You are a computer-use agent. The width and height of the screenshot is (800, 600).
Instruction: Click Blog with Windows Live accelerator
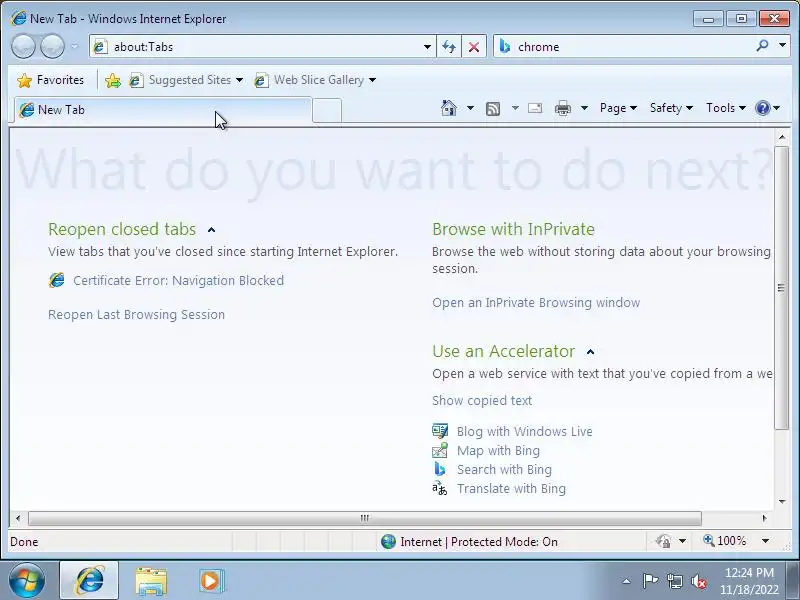point(524,432)
